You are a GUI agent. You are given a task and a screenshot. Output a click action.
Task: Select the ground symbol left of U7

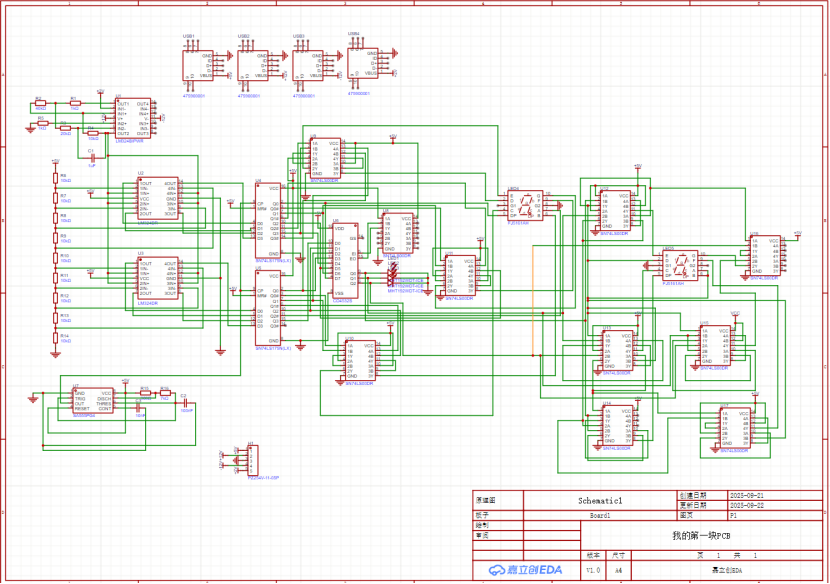33,399
